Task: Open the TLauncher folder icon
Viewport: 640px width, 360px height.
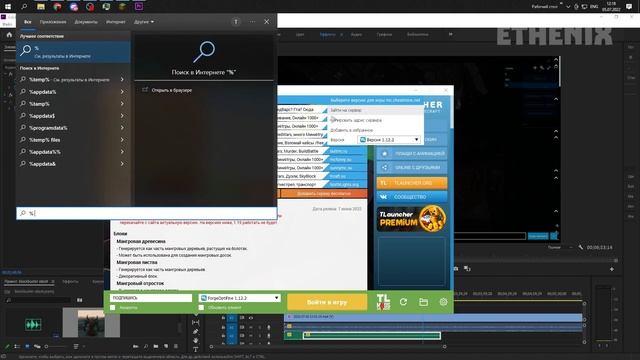Action: coord(423,302)
